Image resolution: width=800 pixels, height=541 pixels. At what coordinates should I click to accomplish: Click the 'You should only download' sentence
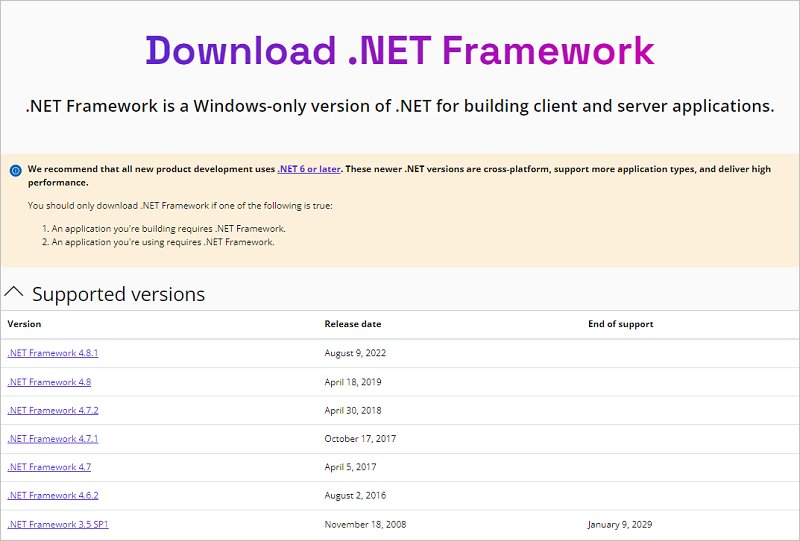click(180, 206)
